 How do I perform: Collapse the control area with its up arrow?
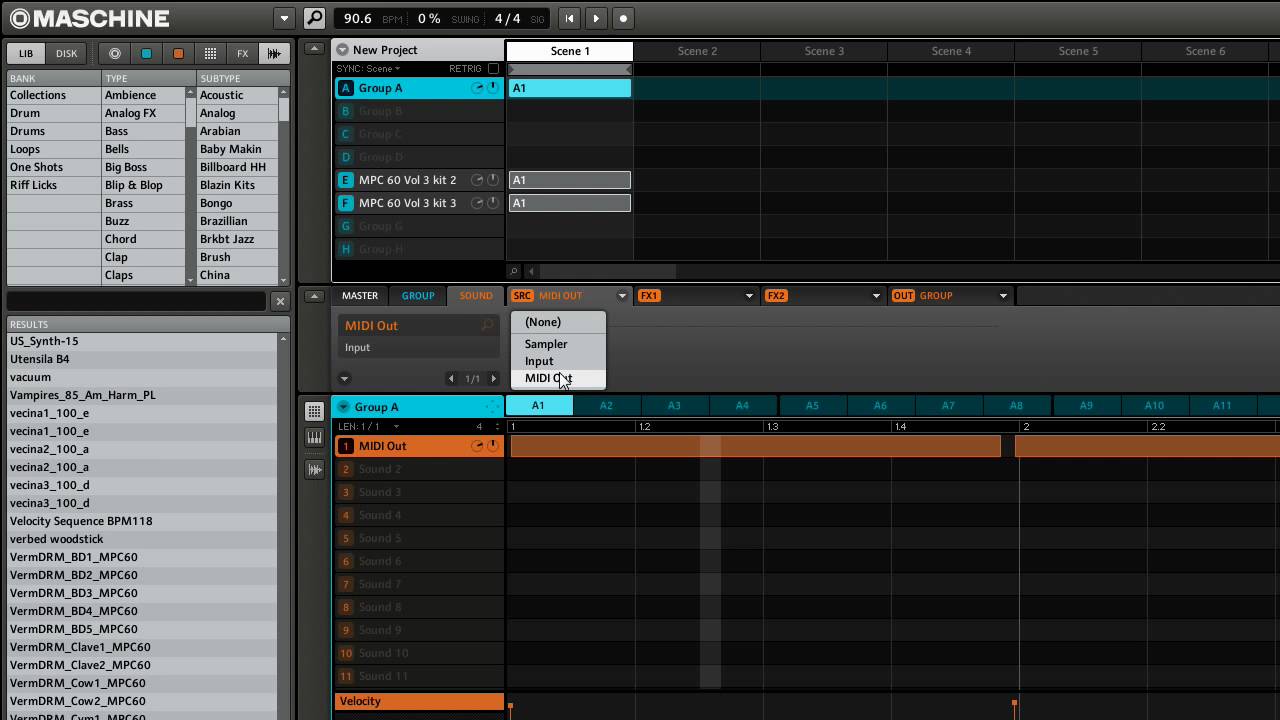point(314,296)
